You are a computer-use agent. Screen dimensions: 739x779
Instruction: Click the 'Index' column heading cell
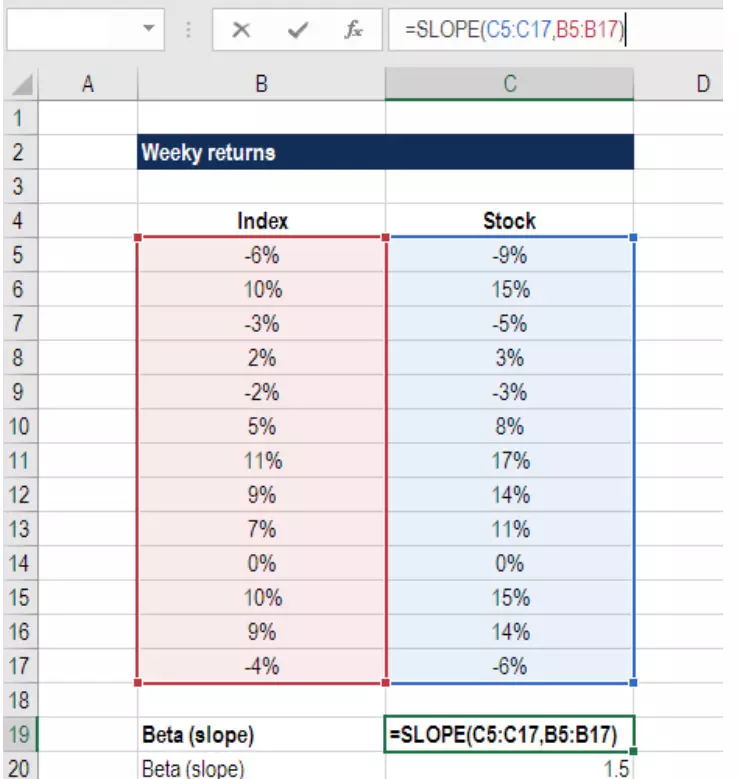click(261, 221)
